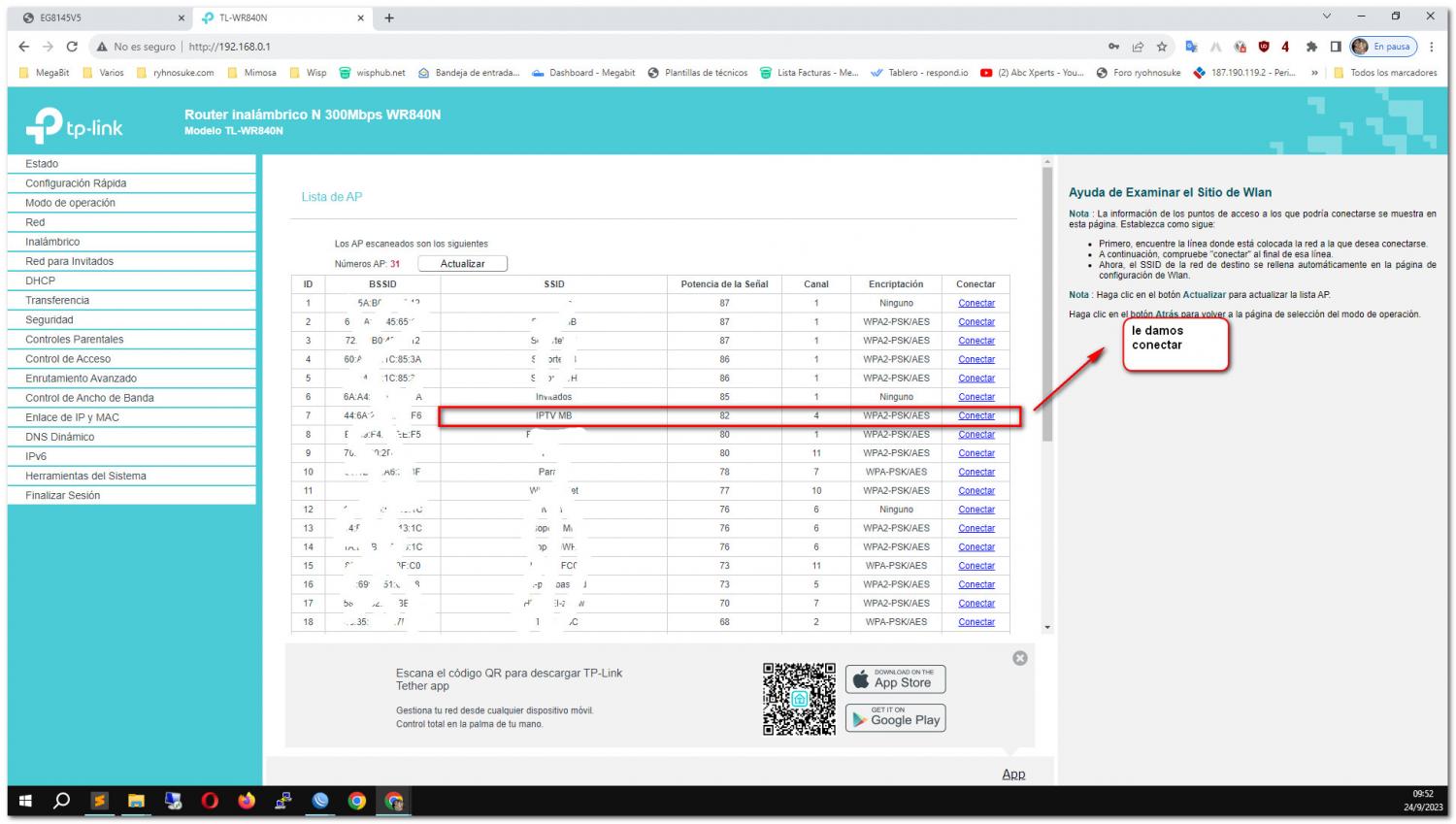1456x824 pixels.
Task: Open the Google Translate extension icon
Action: tap(1190, 47)
